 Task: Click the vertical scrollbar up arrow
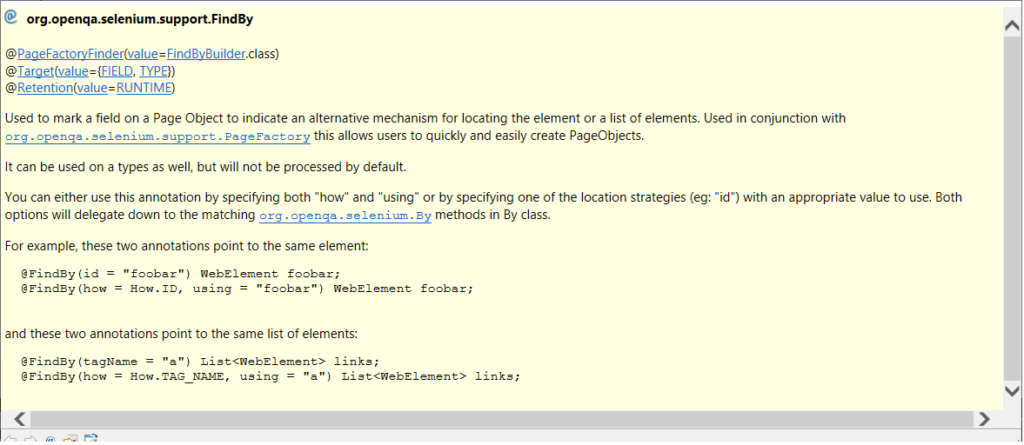tap(1012, 26)
